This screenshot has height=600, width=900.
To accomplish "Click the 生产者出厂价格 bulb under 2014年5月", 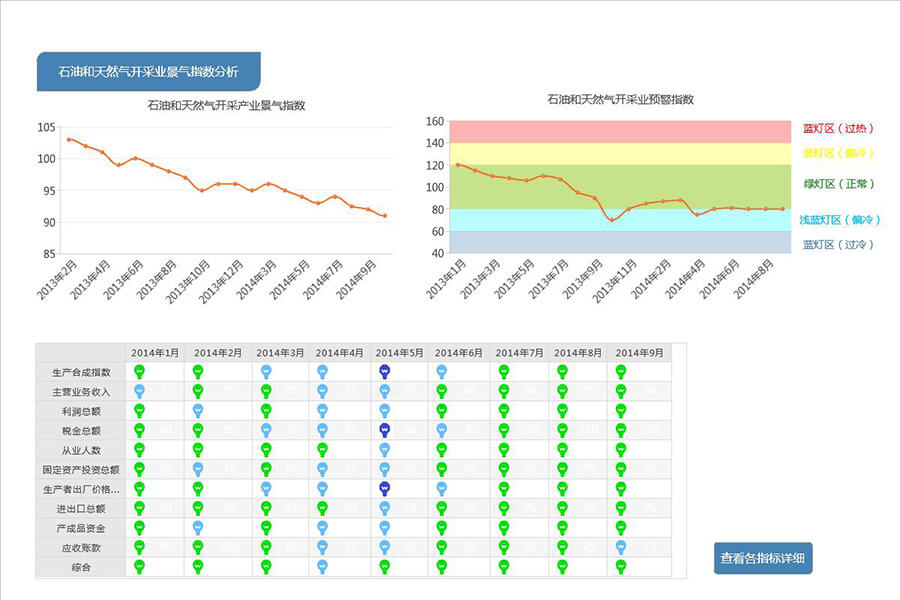I will coord(384,489).
